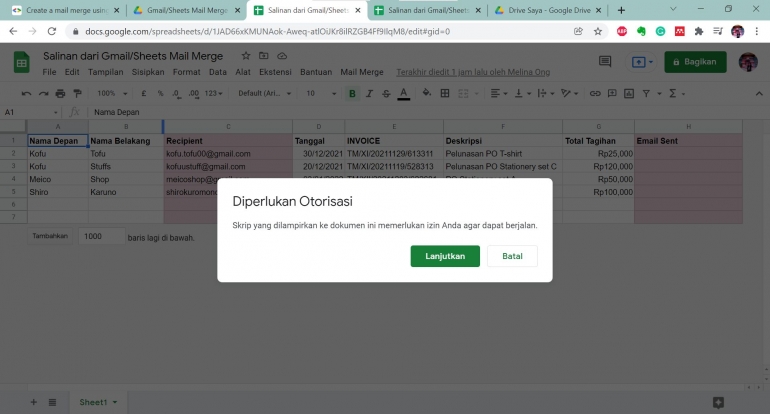This screenshot has height=414, width=770.
Task: Click the functions sigma icon
Action: pos(673,93)
